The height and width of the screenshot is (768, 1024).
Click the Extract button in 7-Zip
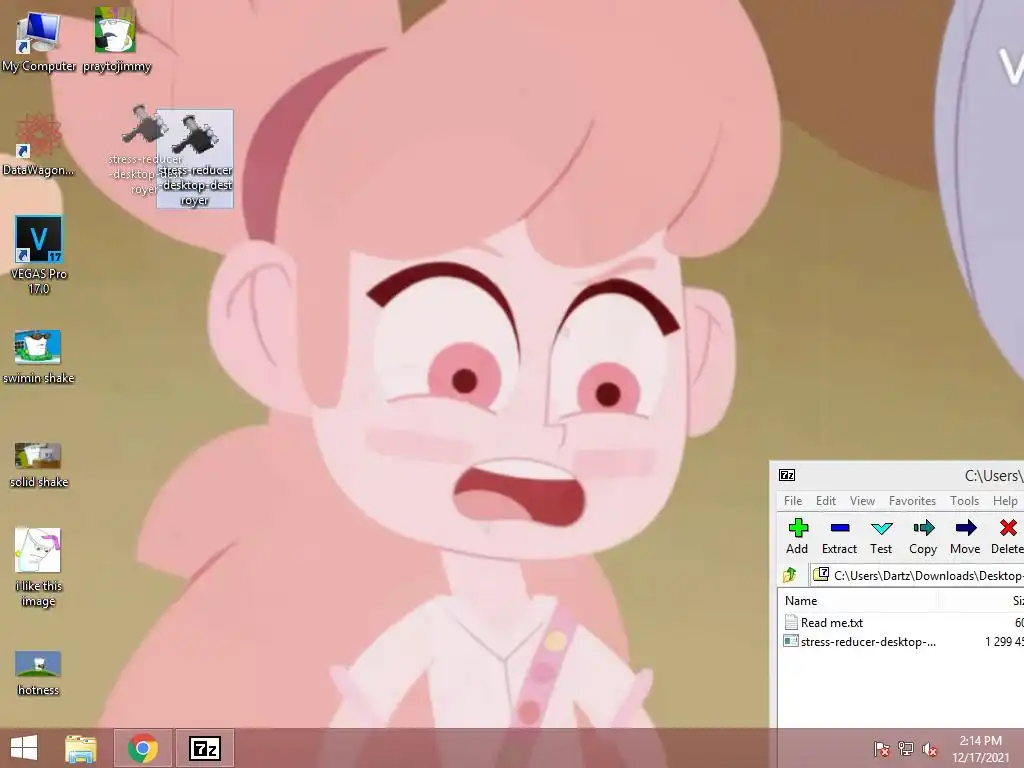tap(839, 536)
